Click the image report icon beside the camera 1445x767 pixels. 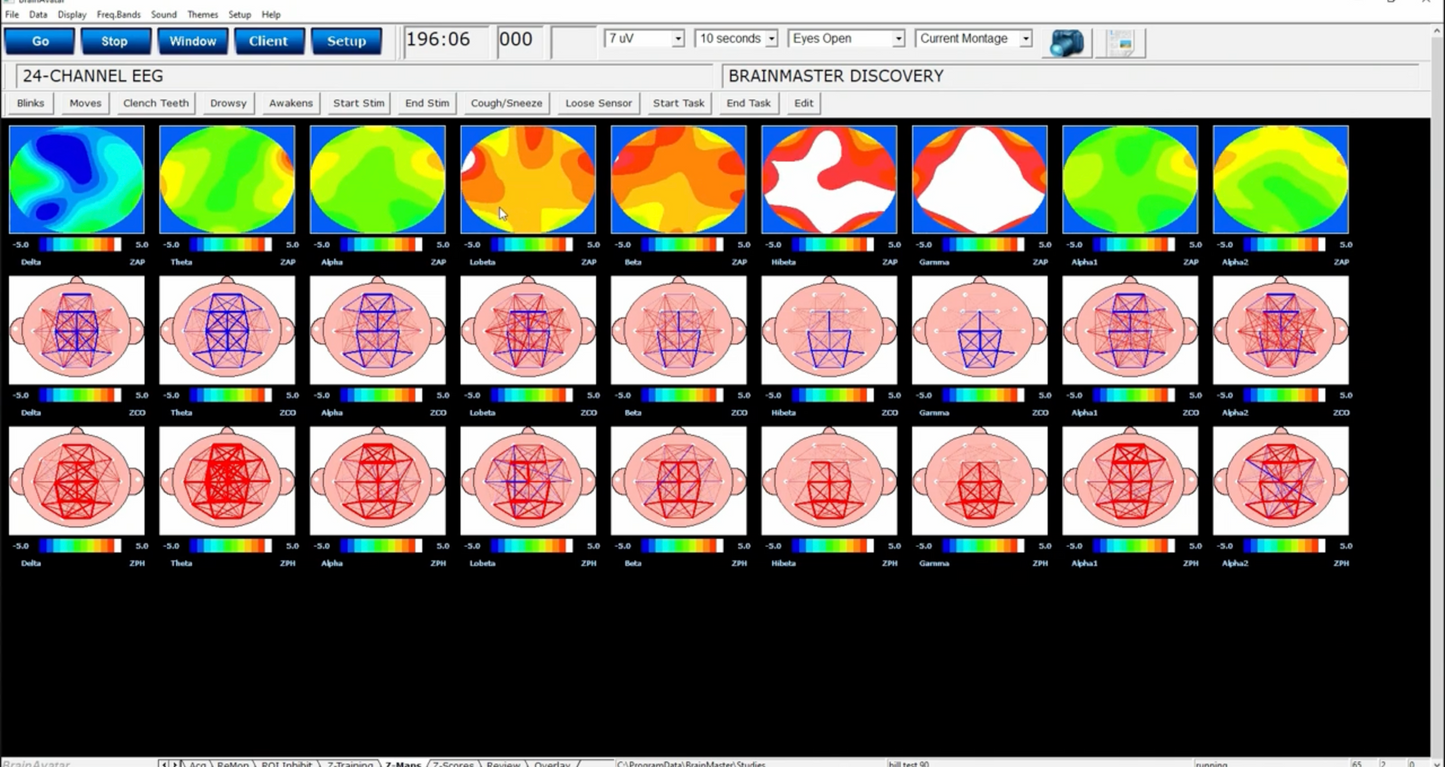pyautogui.click(x=1121, y=42)
